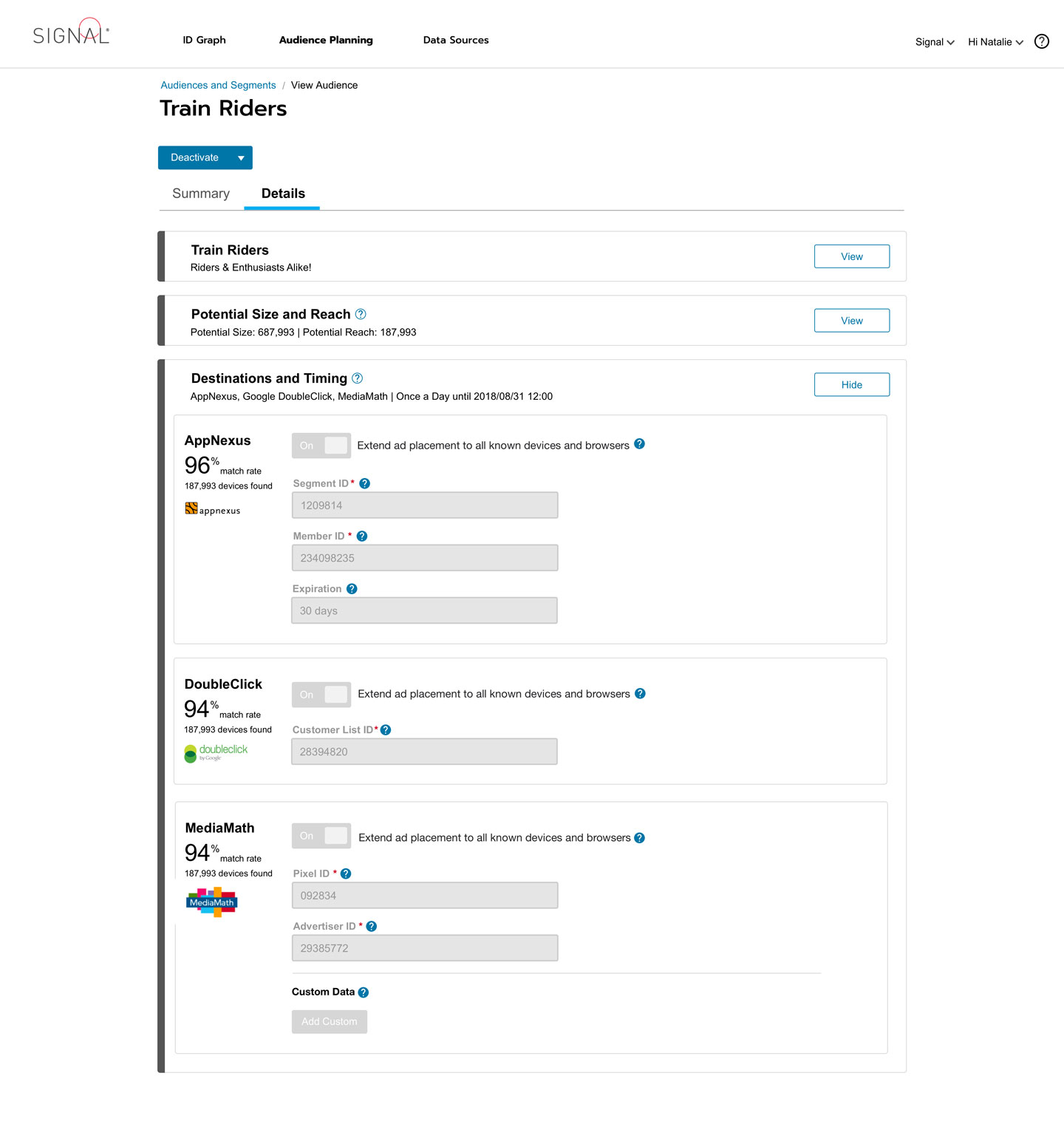Viewport: 1064px width, 1124px height.
Task: Click help icon next to Pixel ID
Action: pyautogui.click(x=346, y=873)
